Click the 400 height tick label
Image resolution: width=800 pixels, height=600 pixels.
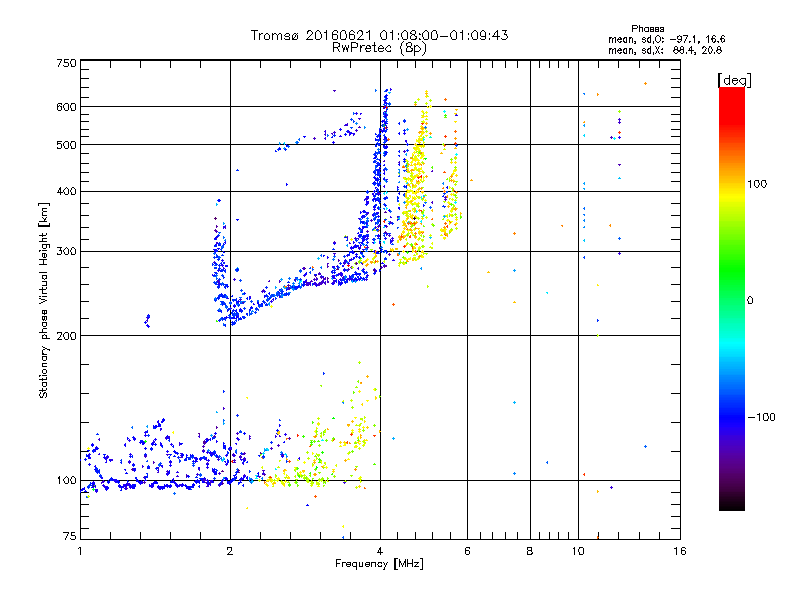pos(66,191)
